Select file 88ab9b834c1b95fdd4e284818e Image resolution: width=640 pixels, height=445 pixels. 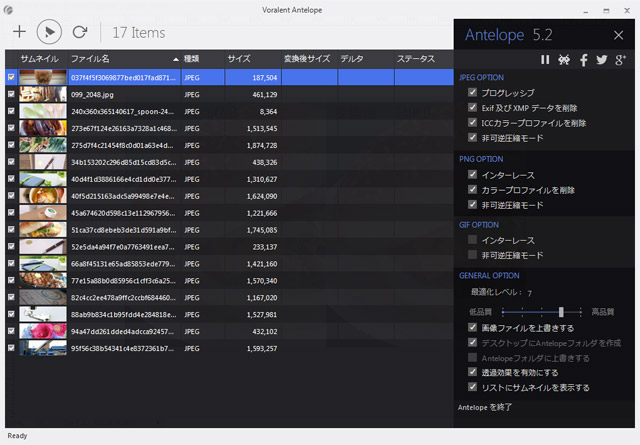[x=124, y=315]
